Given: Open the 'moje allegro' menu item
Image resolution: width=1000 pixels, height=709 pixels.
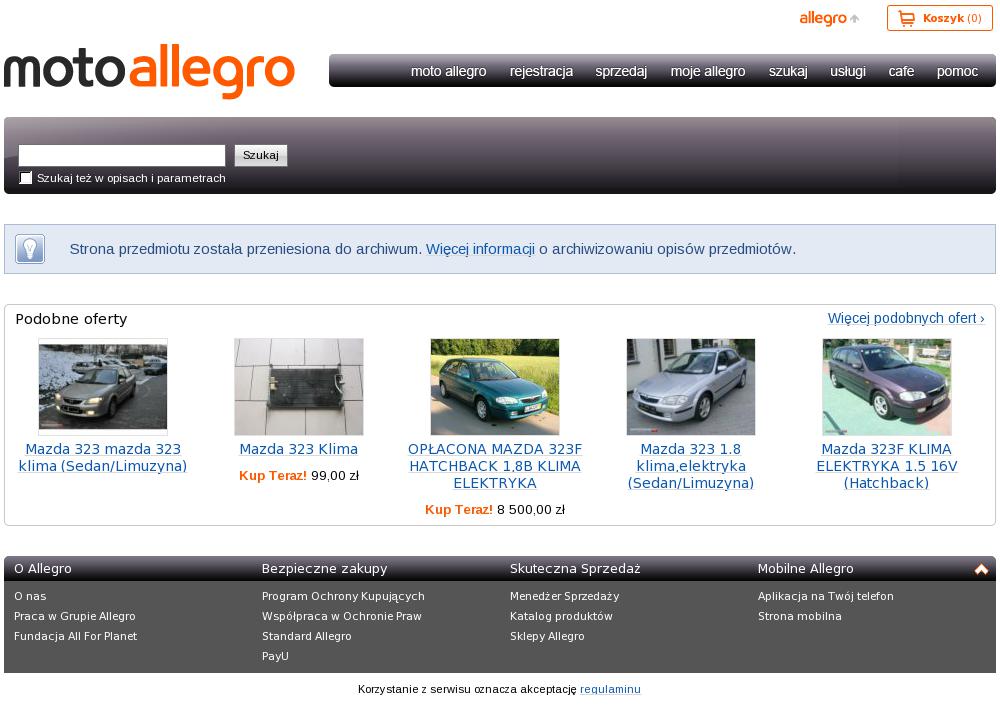Looking at the screenshot, I should (x=708, y=71).
